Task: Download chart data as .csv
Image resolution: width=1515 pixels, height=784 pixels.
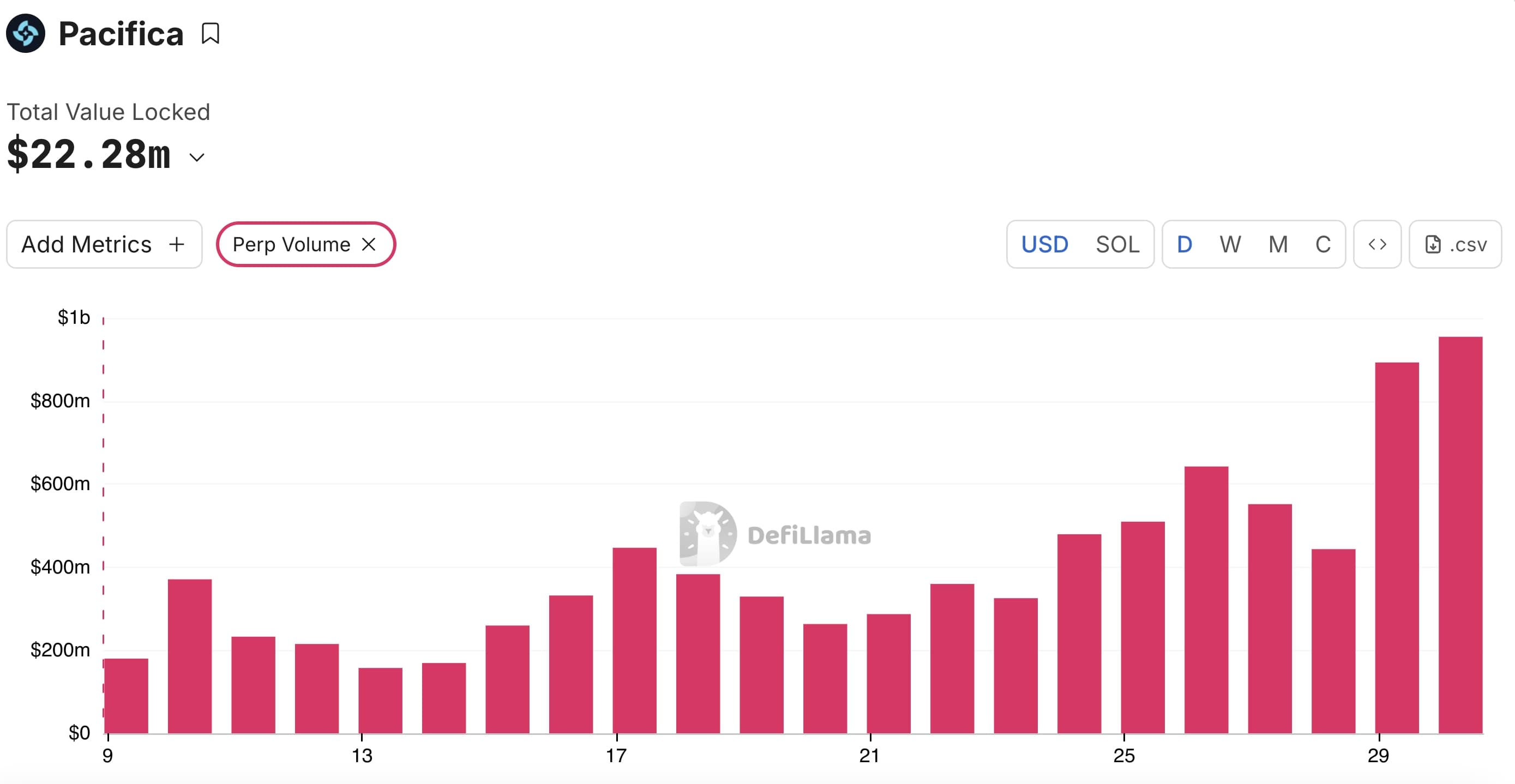Action: (1456, 244)
